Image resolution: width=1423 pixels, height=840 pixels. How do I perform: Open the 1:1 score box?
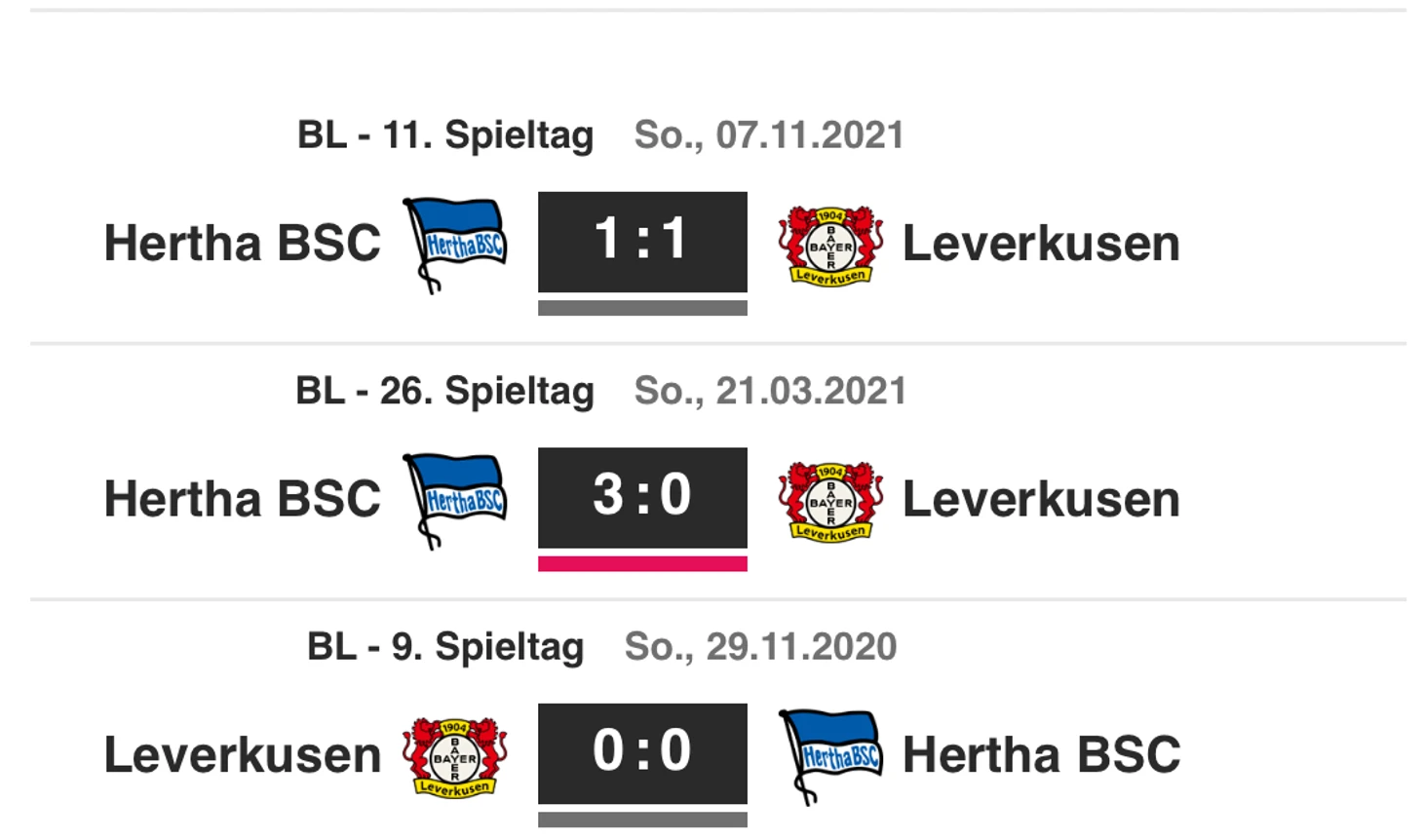click(642, 242)
